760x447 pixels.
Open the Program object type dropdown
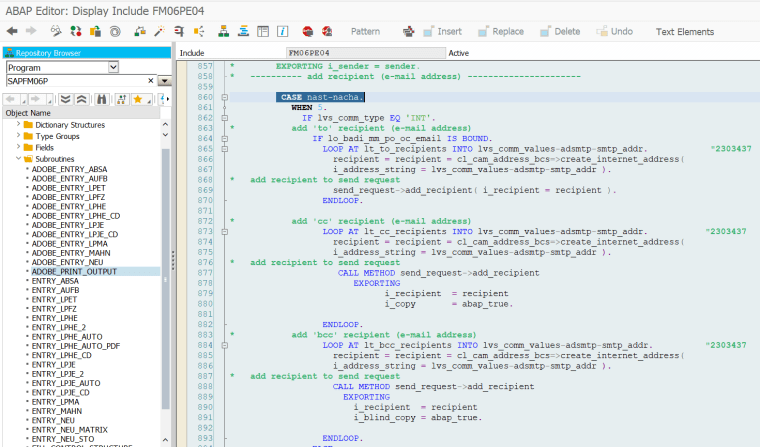113,67
